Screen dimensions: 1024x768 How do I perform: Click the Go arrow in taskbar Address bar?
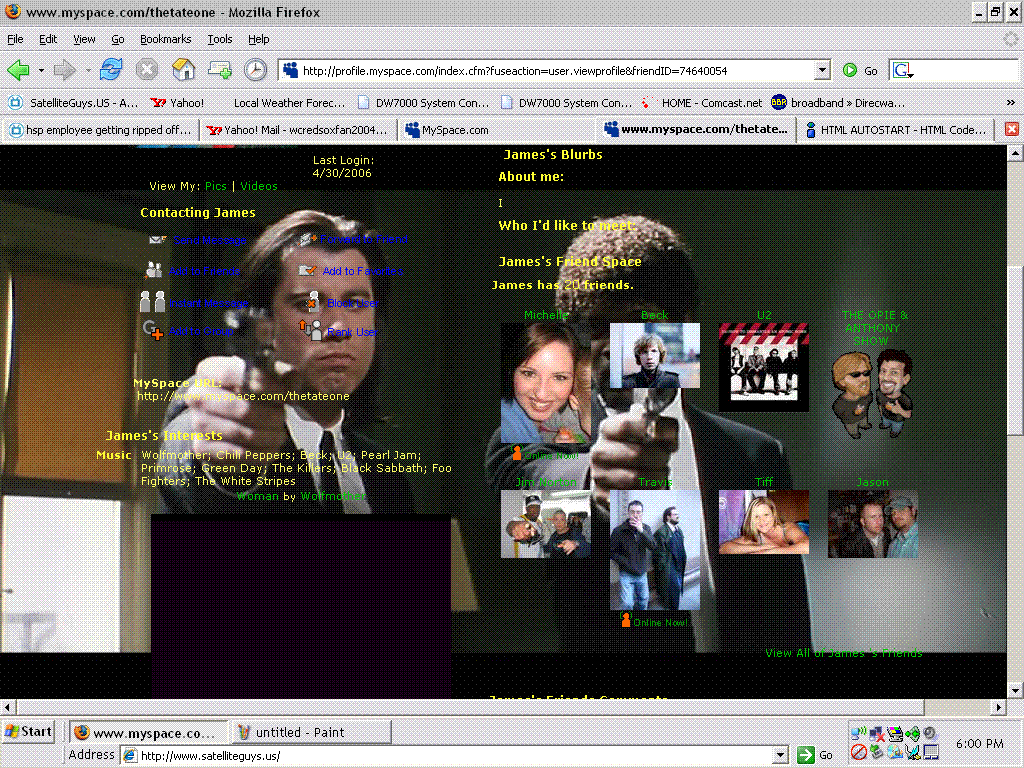[805, 755]
